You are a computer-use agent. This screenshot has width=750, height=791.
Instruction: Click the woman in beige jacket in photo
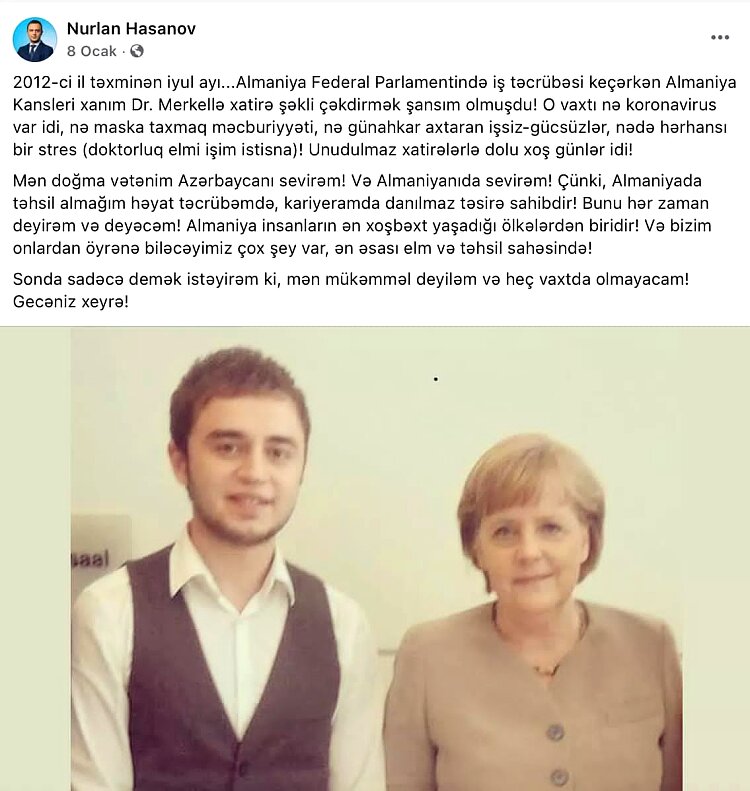tap(535, 615)
